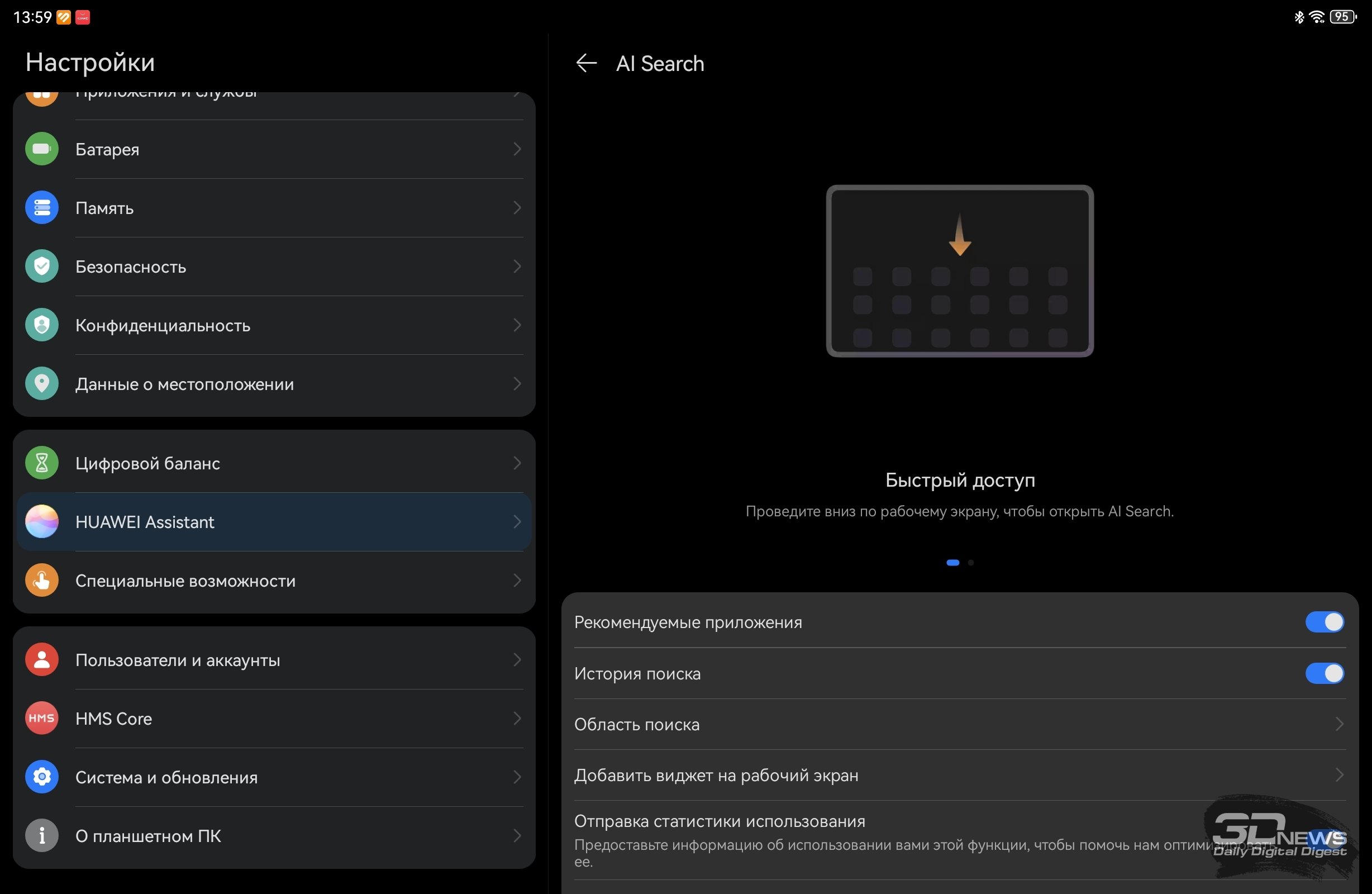Open Цифровой баланс settings
The width and height of the screenshot is (1372, 894).
pos(274,463)
